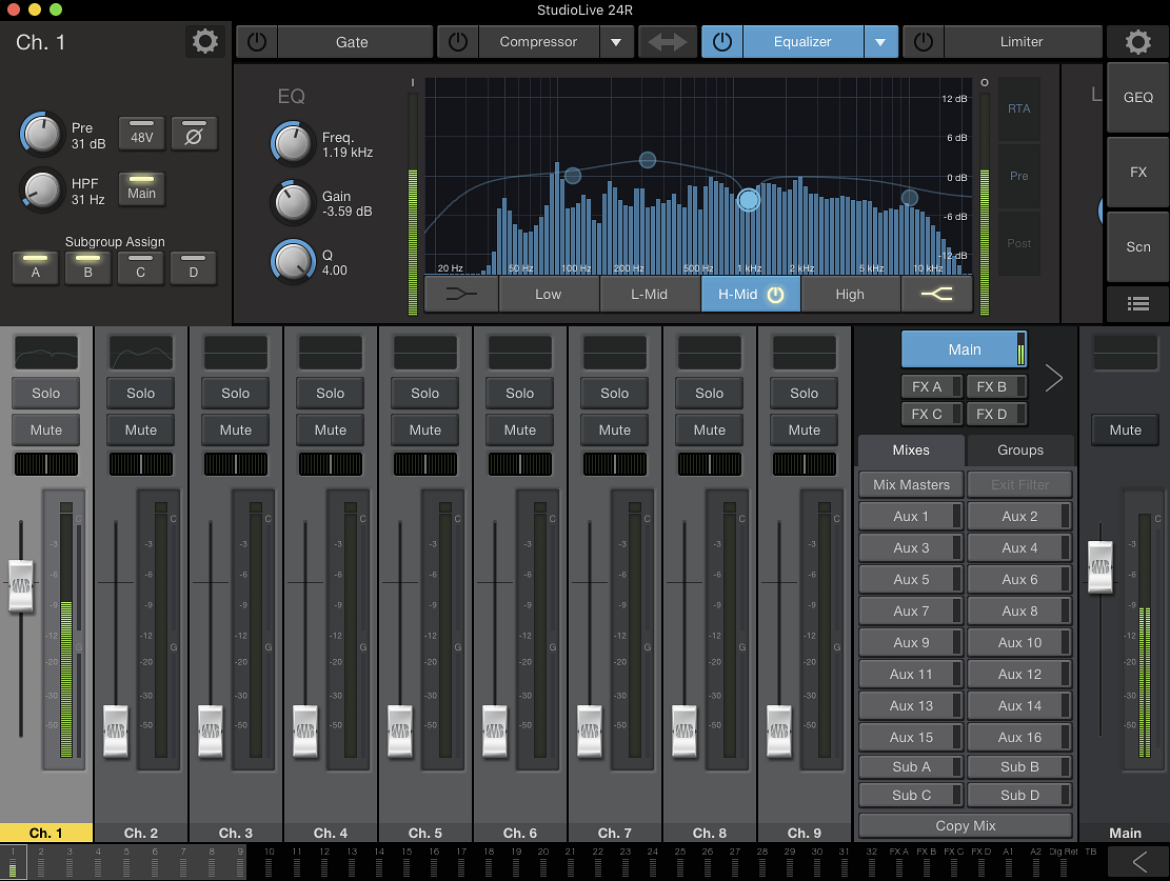Click the swap compressor/EQ order arrows
This screenshot has width=1170, height=881.
[x=667, y=42]
